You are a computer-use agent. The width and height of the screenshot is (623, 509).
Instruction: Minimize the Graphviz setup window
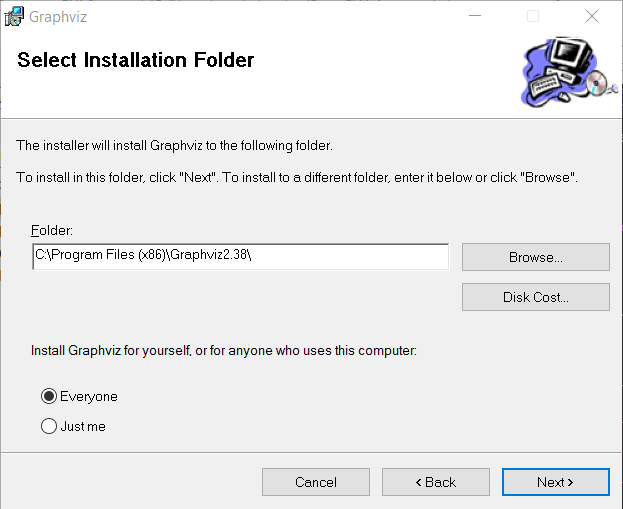pos(475,17)
